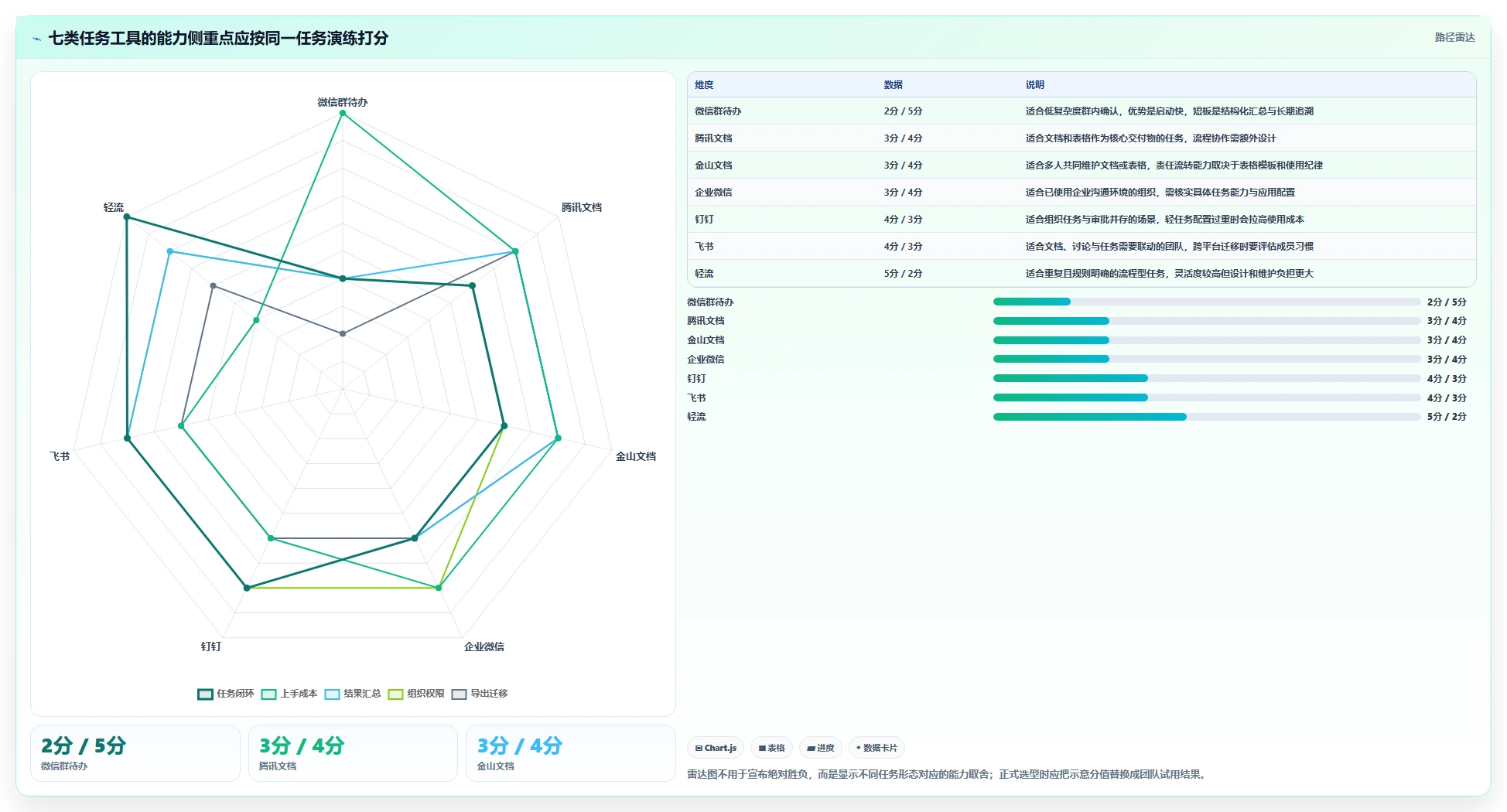1507x812 pixels.
Task: Click the 2分 / 5分 table value
Action: pyautogui.click(x=903, y=111)
